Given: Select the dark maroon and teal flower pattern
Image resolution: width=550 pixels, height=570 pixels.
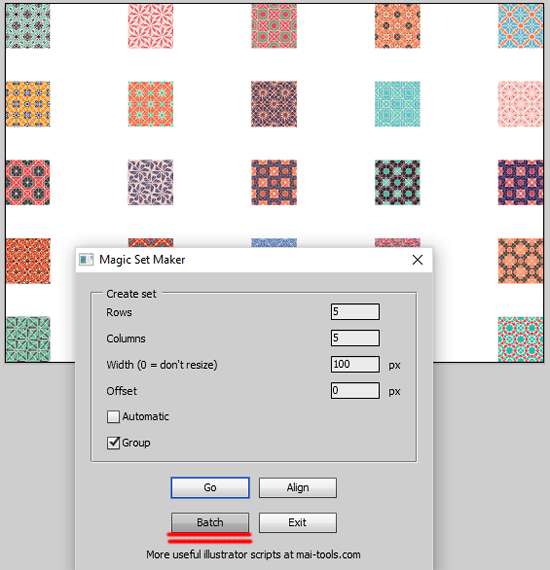Looking at the screenshot, I should click(x=397, y=182).
